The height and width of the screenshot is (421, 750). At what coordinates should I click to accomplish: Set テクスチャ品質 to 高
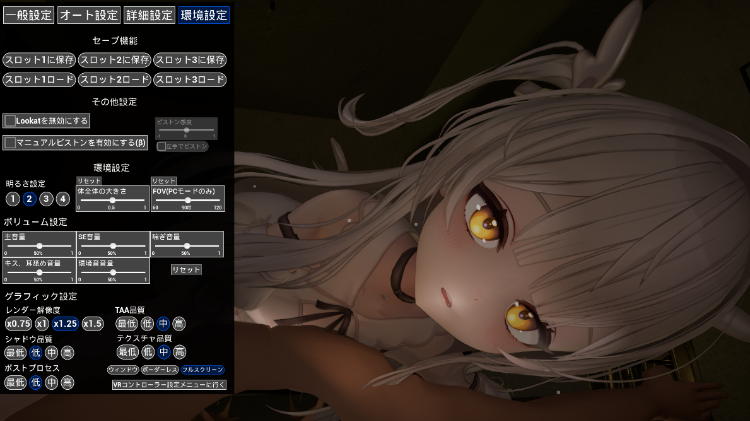[179, 353]
